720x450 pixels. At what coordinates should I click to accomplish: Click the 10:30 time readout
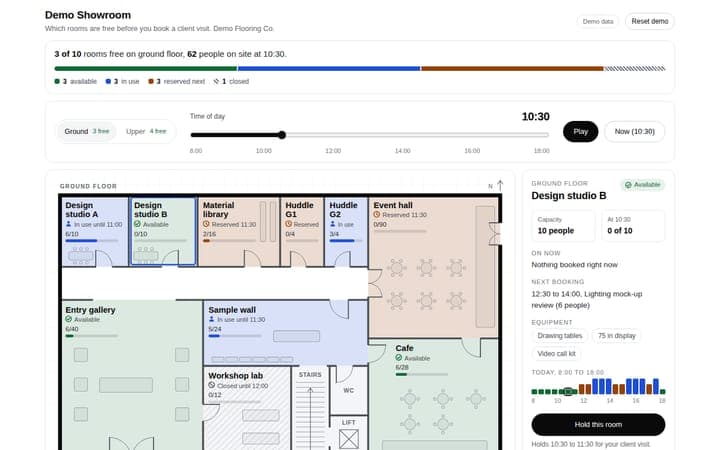point(535,117)
